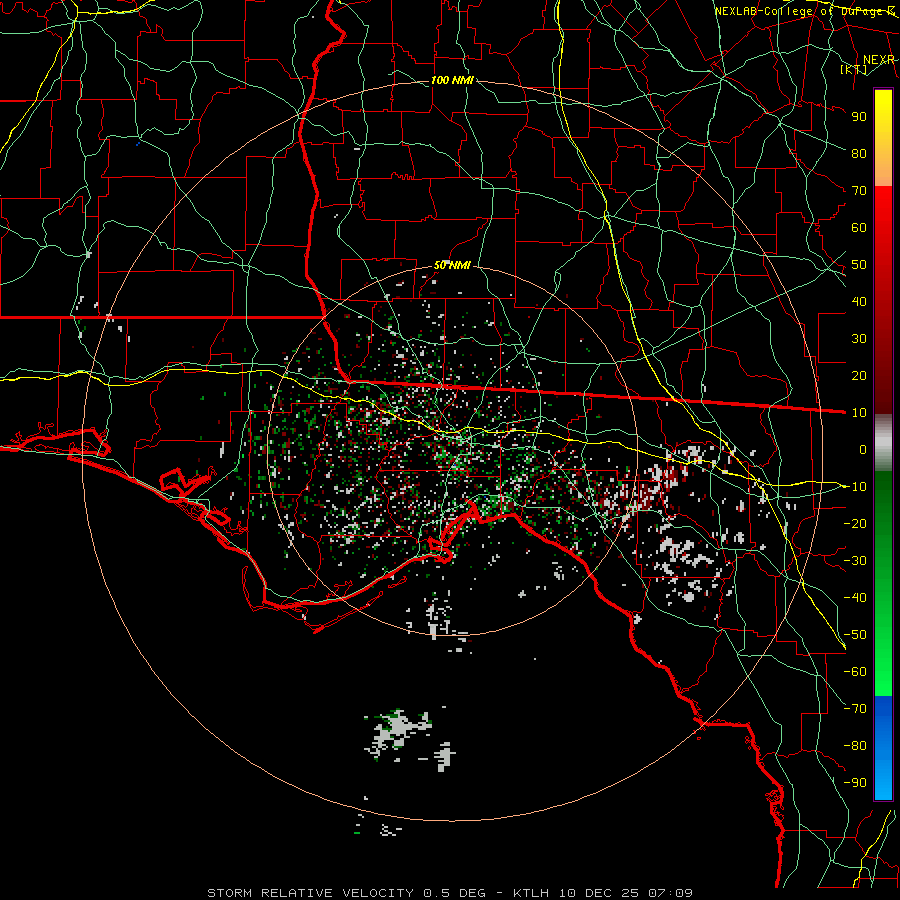Click the -60 value on the velocity scale
900x900 pixels.
(855, 672)
